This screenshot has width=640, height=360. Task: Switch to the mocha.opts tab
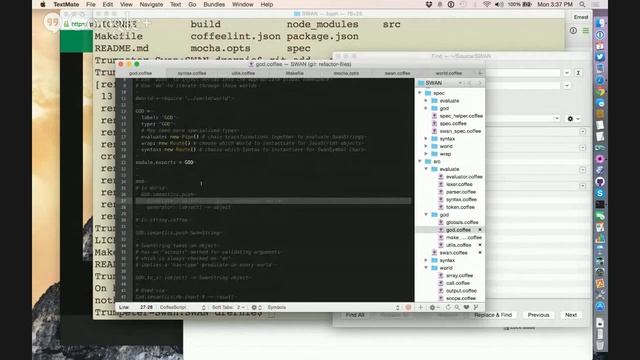(346, 73)
